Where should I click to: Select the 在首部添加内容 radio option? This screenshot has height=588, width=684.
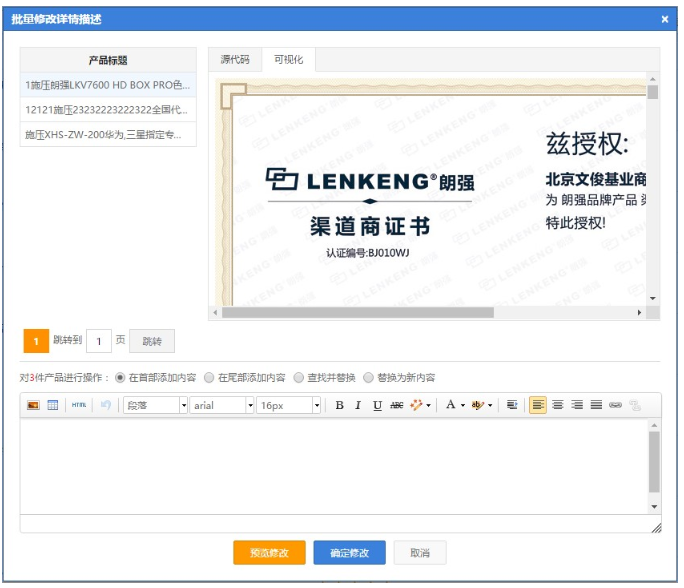120,377
